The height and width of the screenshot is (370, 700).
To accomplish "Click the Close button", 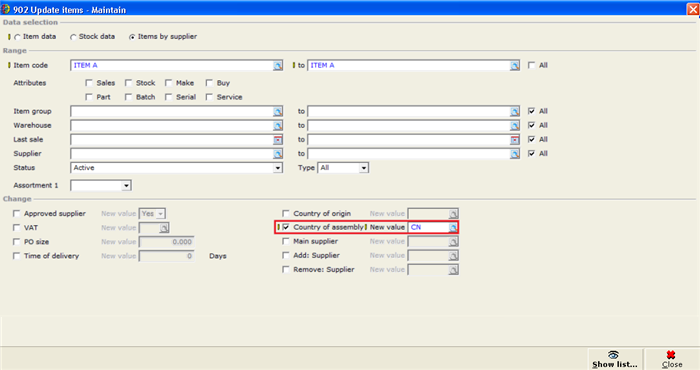I will [x=671, y=359].
